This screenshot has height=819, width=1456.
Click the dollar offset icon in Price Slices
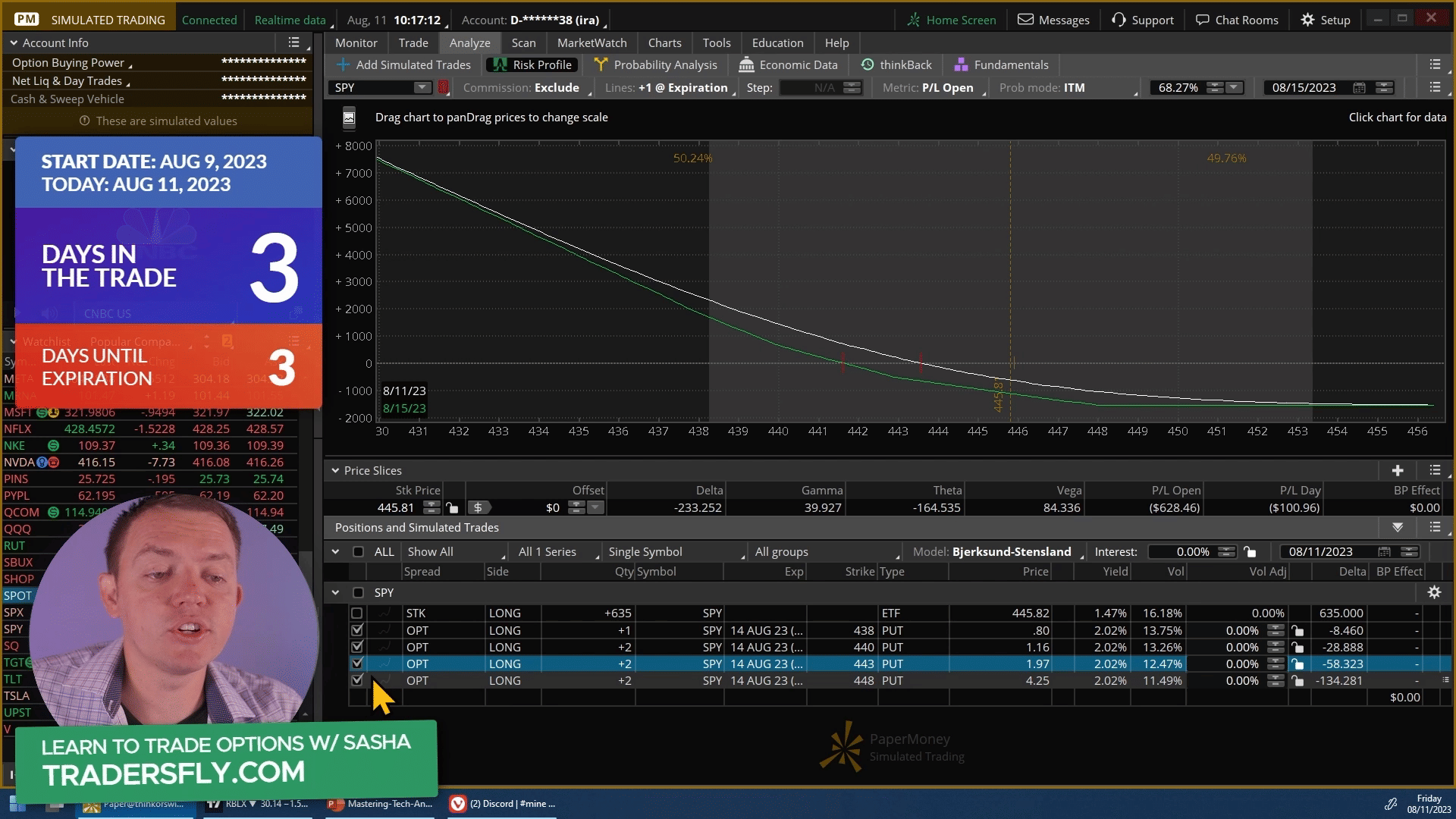[479, 507]
